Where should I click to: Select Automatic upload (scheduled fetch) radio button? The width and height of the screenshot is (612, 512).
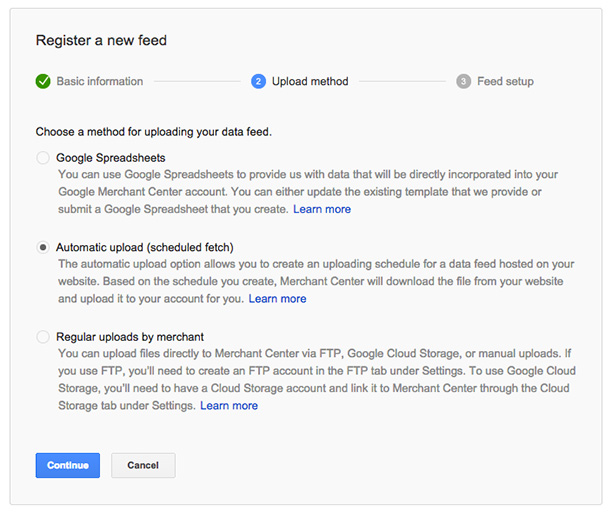[43, 247]
